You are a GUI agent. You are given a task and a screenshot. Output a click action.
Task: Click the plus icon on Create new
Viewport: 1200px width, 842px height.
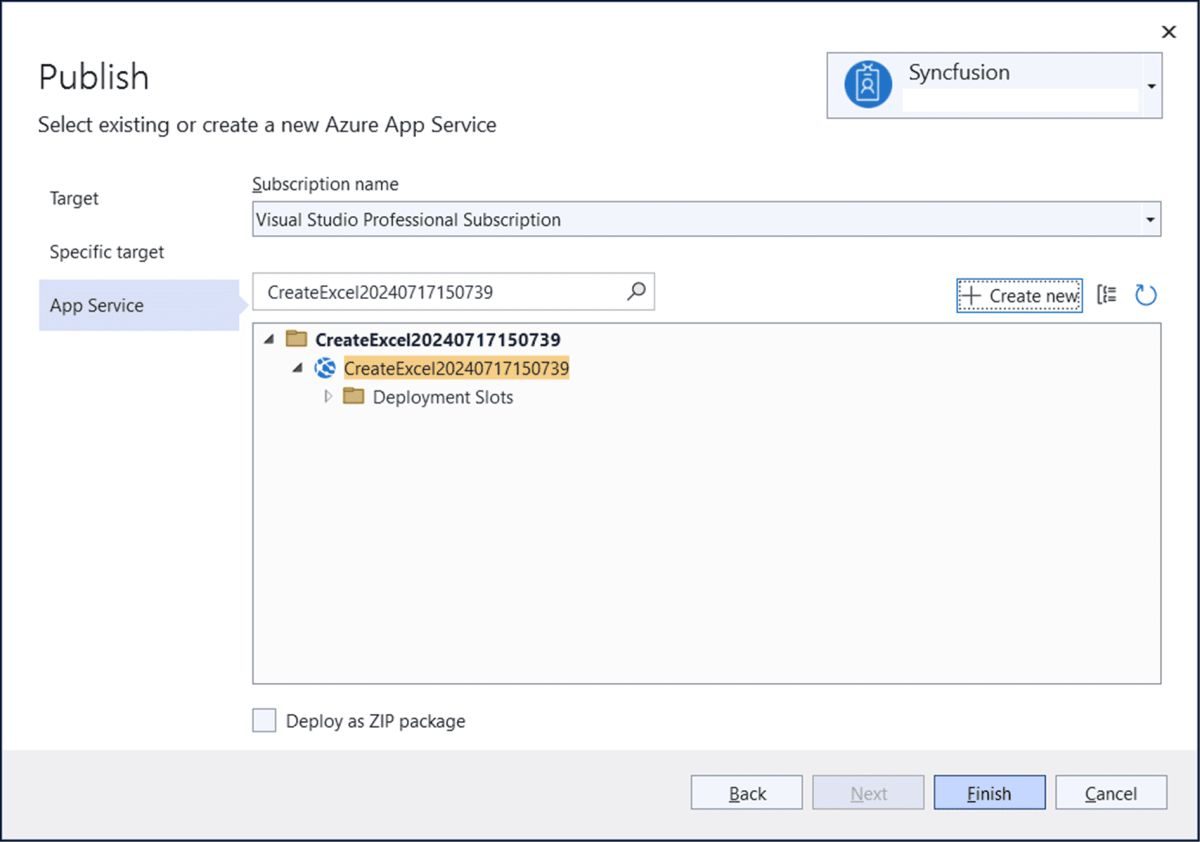click(x=970, y=296)
